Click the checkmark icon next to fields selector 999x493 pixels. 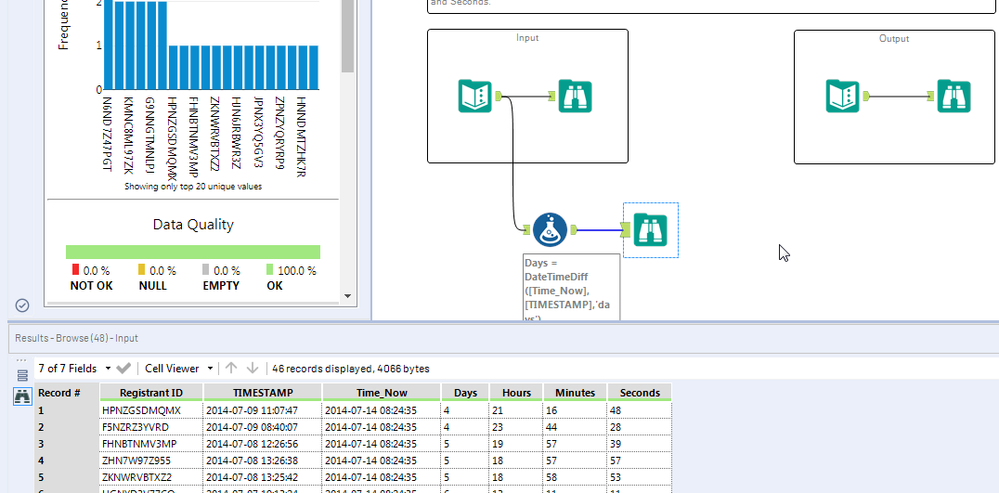click(x=124, y=369)
